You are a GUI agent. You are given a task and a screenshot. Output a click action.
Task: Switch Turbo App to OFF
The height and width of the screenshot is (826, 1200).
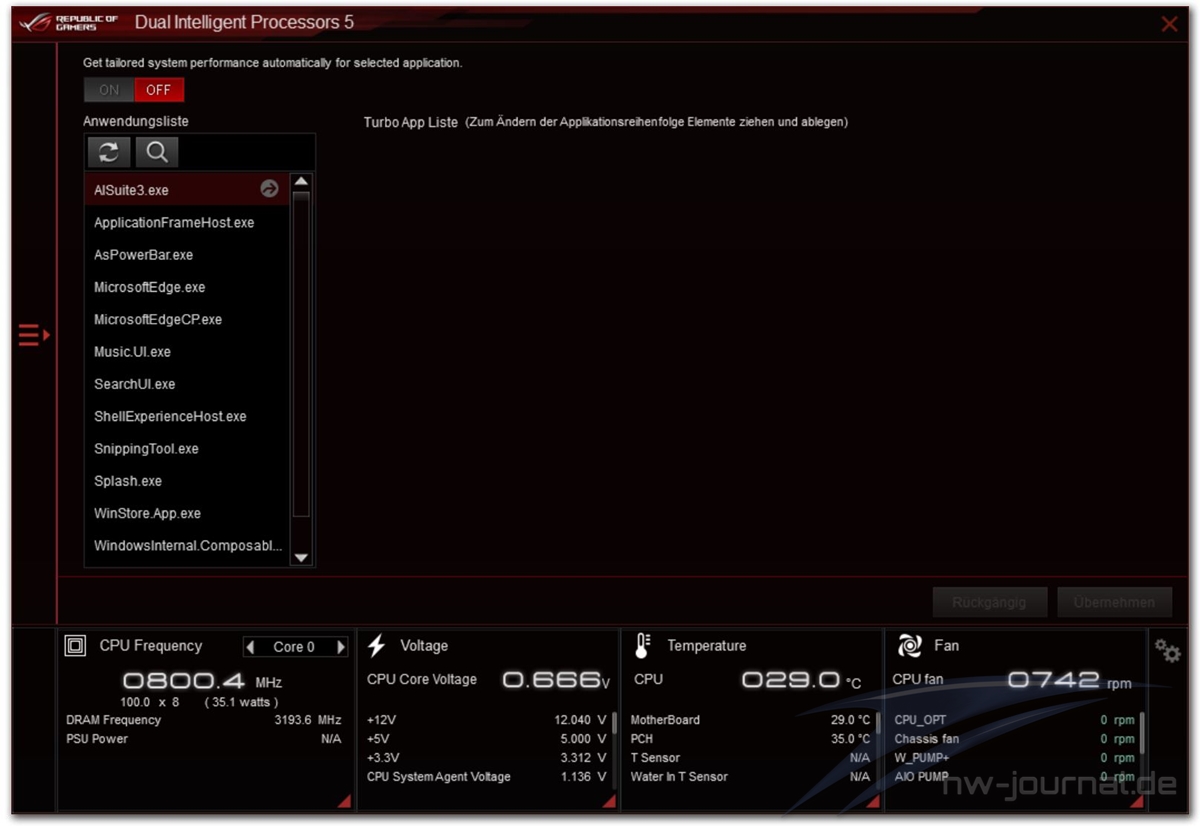pyautogui.click(x=159, y=90)
